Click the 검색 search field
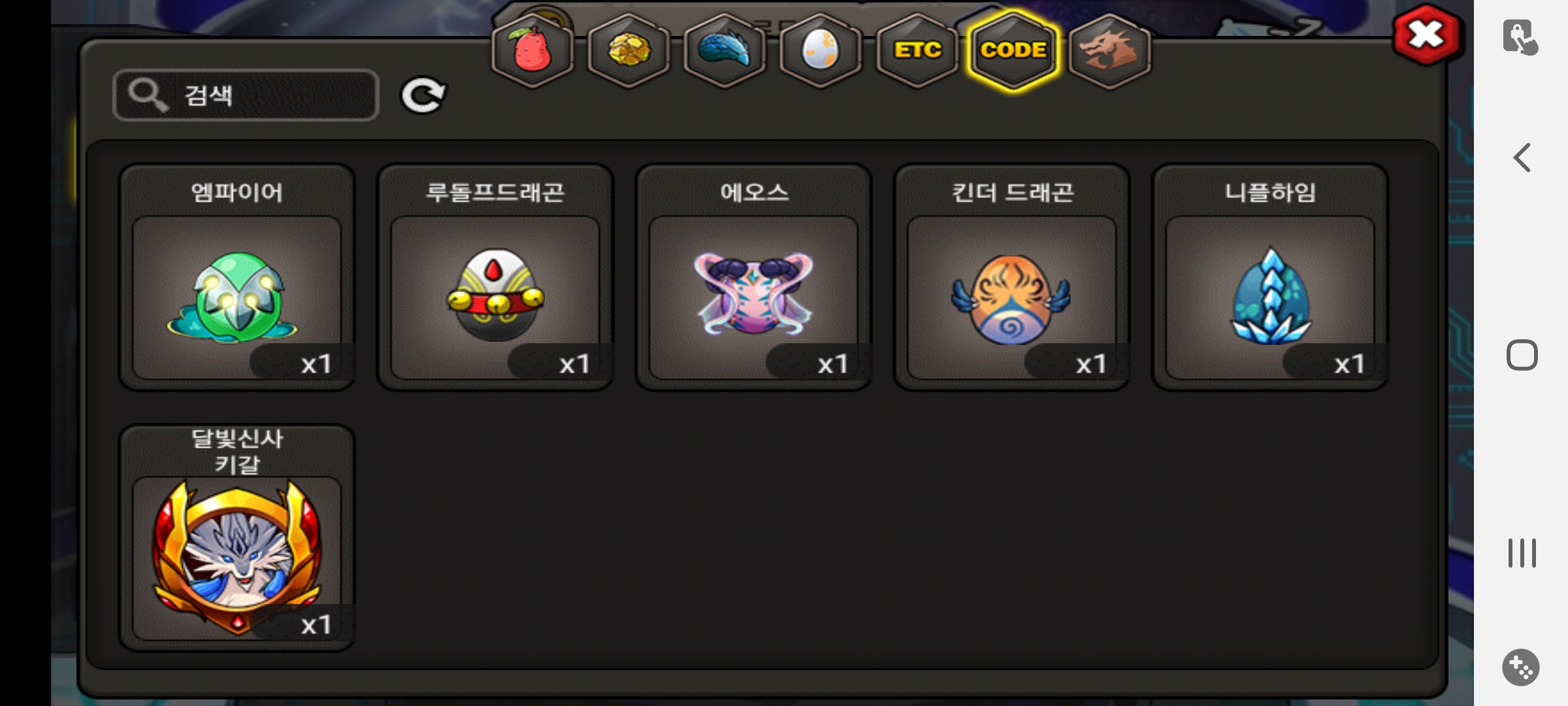 (x=246, y=95)
